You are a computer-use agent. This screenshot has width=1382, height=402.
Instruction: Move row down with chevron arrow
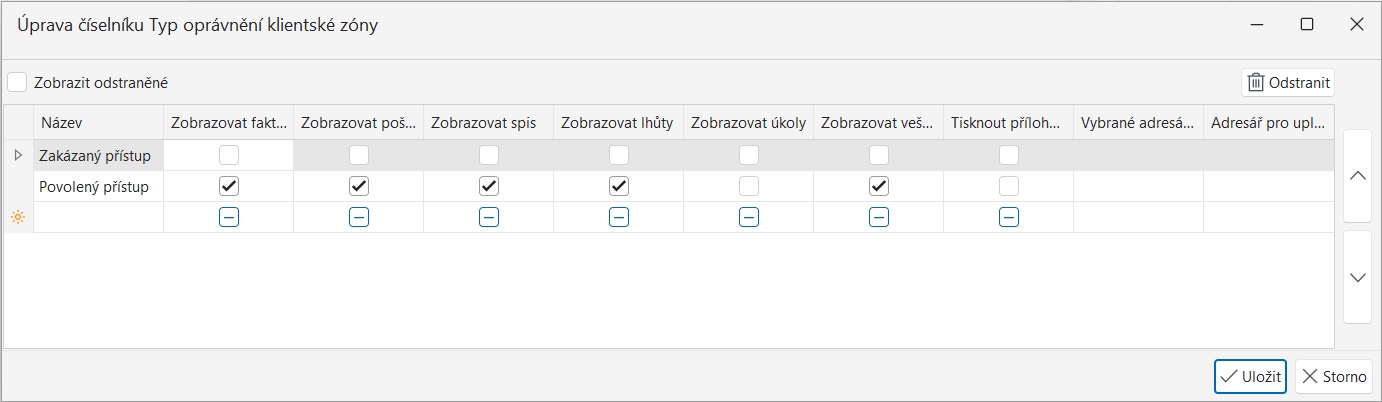coord(1357,277)
